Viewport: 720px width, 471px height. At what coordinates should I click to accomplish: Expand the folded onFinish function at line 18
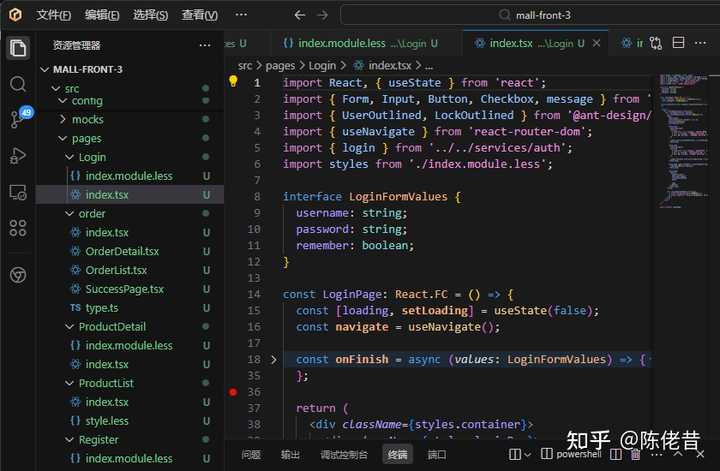(274, 359)
